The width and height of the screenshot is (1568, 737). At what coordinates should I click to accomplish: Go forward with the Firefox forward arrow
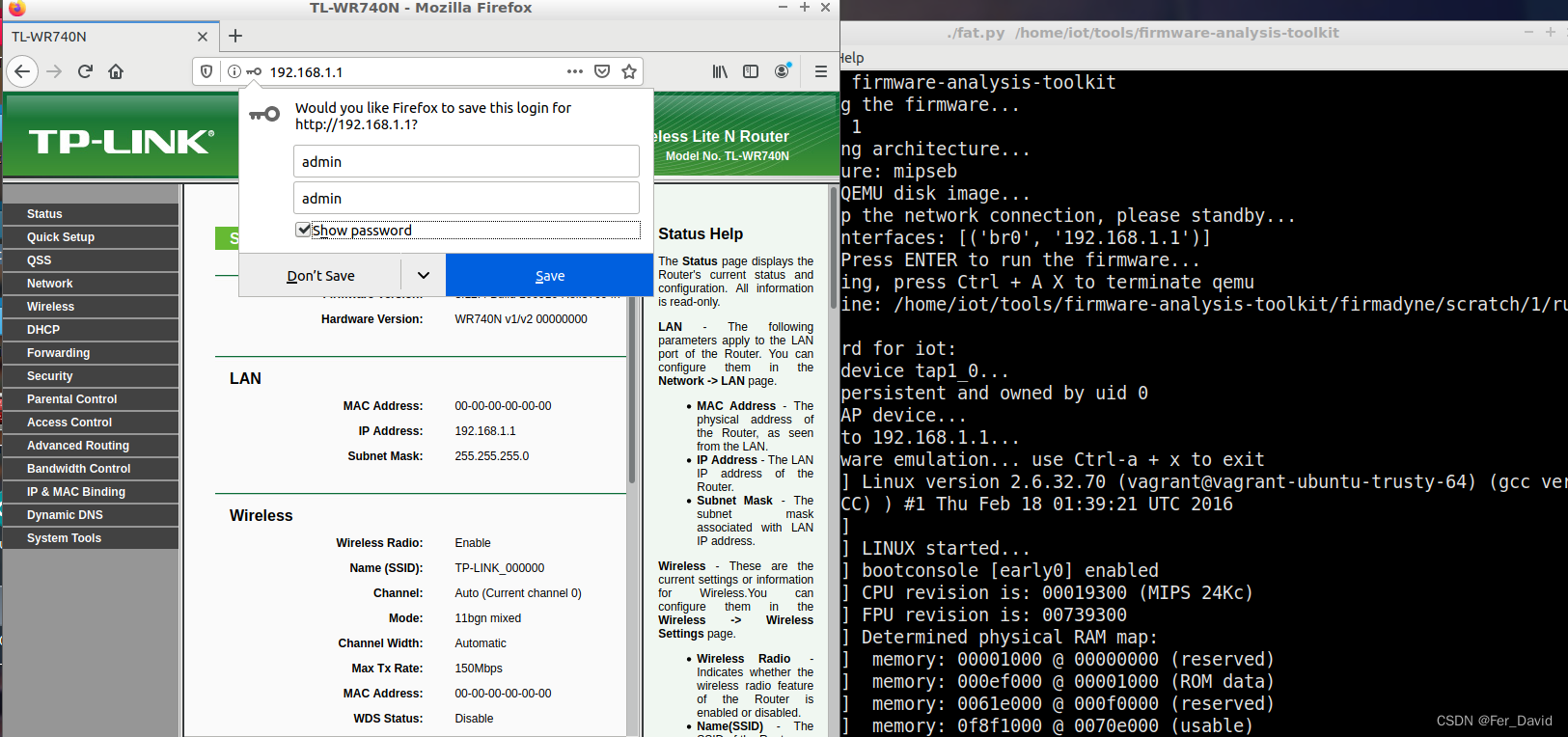pyautogui.click(x=54, y=71)
